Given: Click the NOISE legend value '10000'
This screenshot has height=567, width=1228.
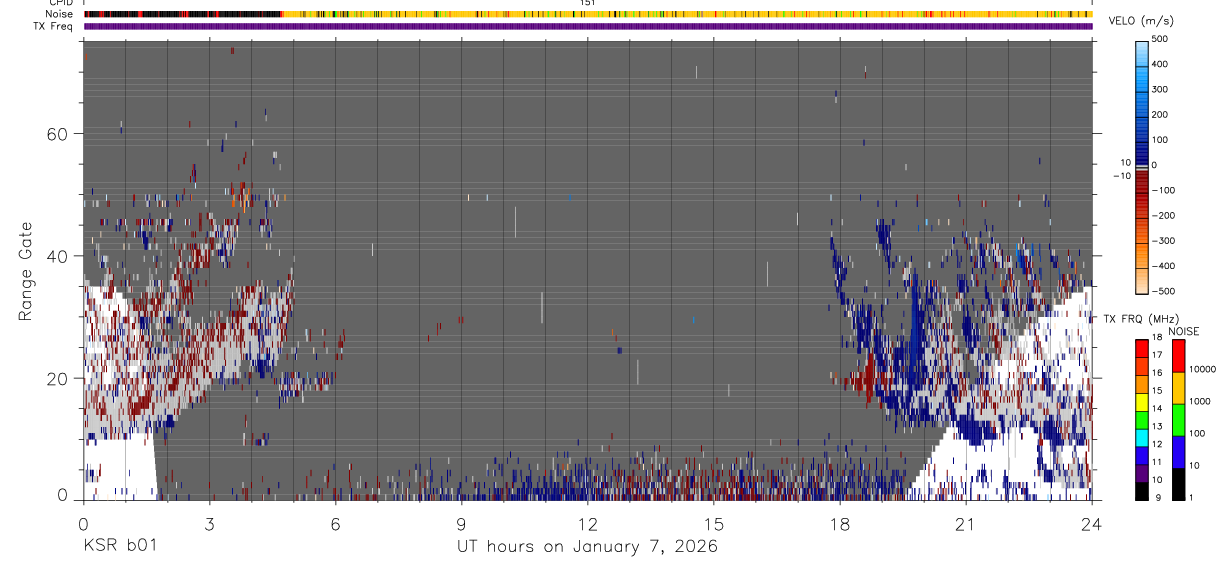Looking at the screenshot, I should (1203, 369).
